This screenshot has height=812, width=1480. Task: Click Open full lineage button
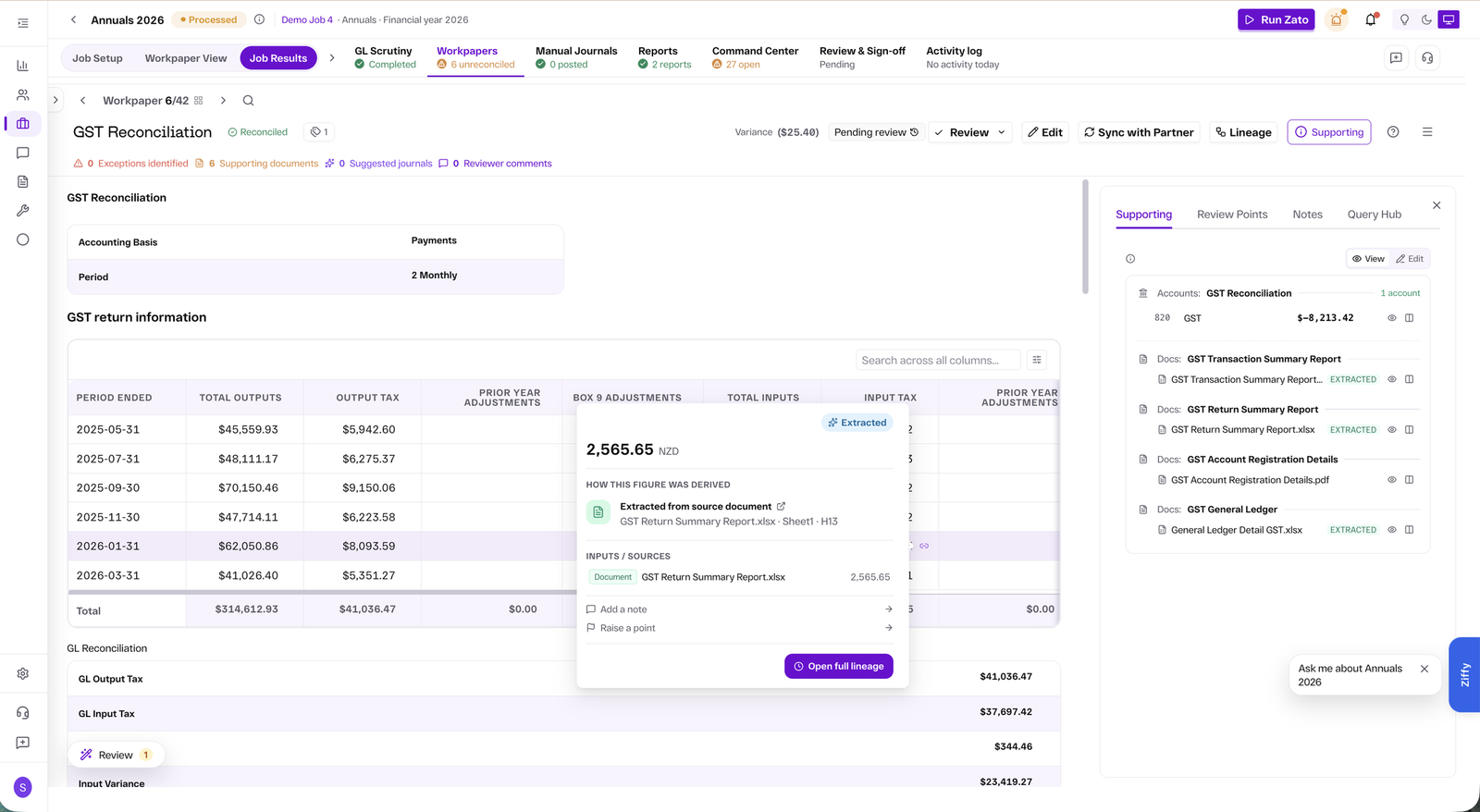(839, 666)
